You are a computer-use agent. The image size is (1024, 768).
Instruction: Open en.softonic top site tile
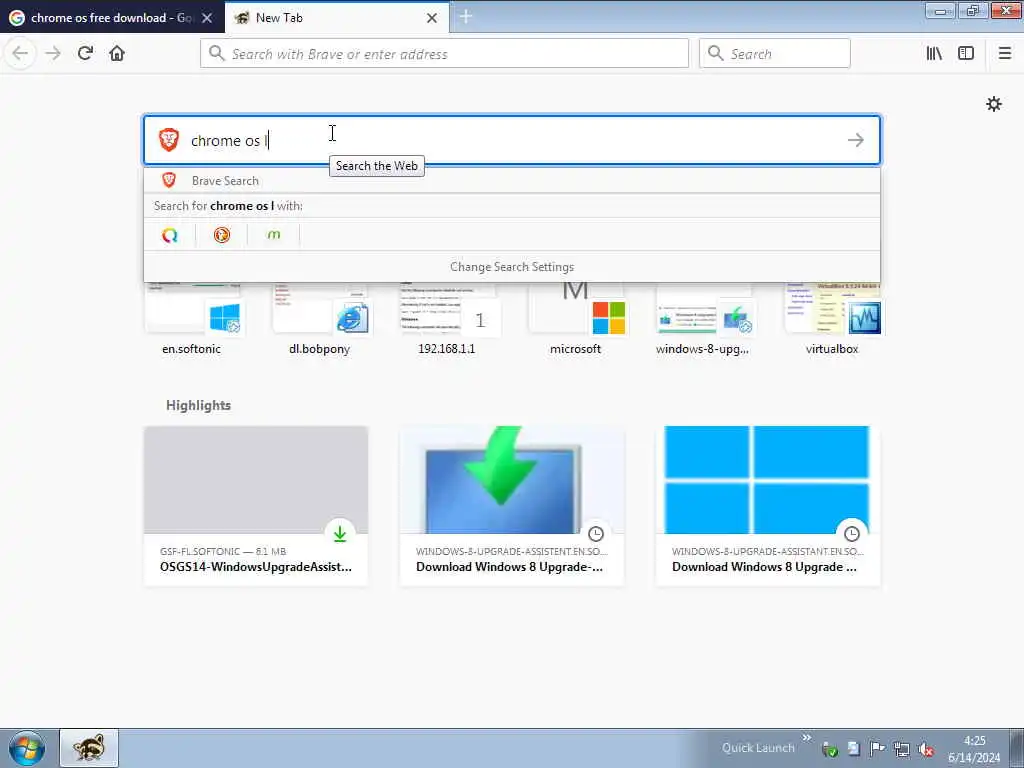(192, 318)
